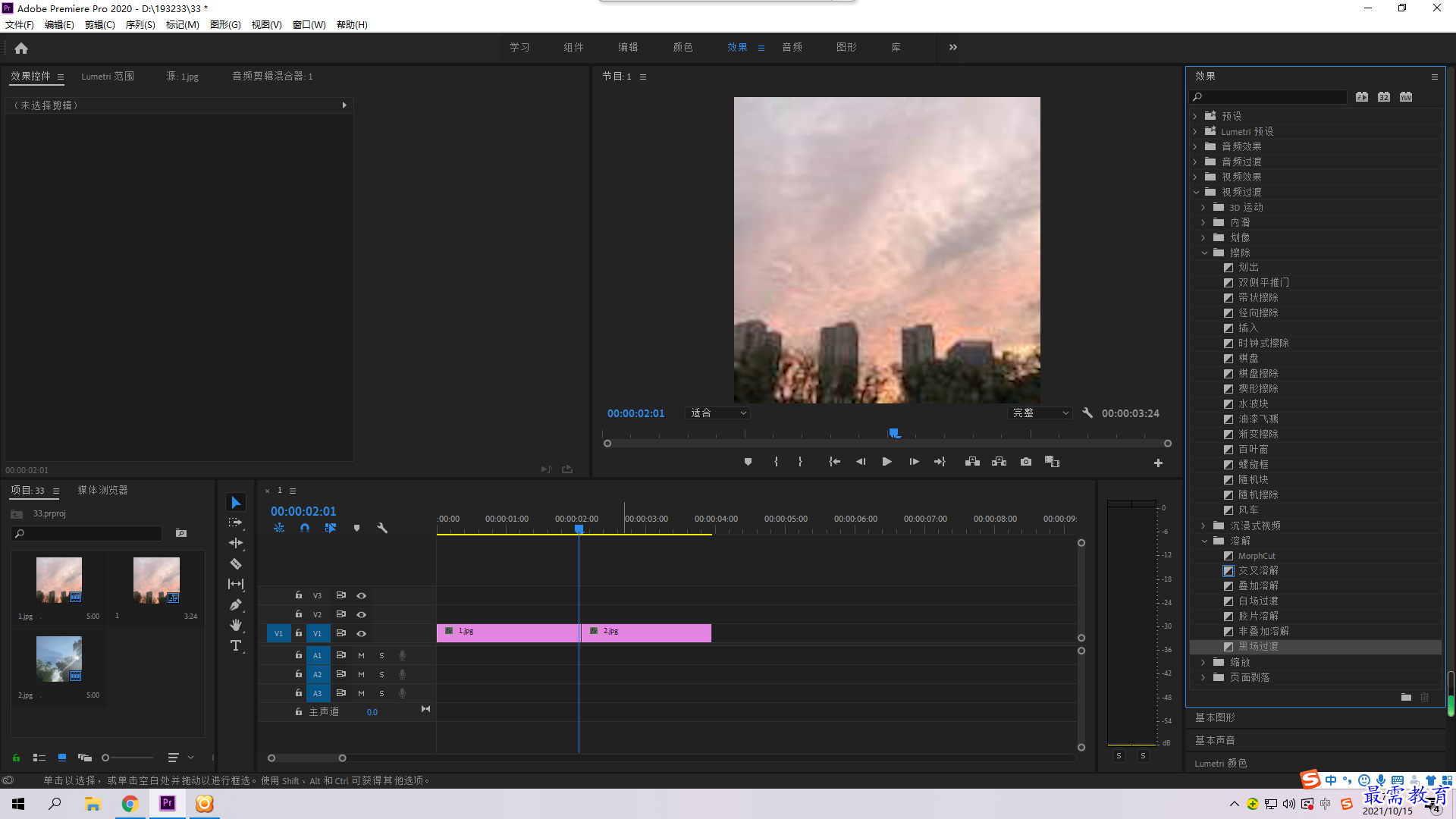Click Mark Out button
The height and width of the screenshot is (819, 1456).
click(800, 462)
